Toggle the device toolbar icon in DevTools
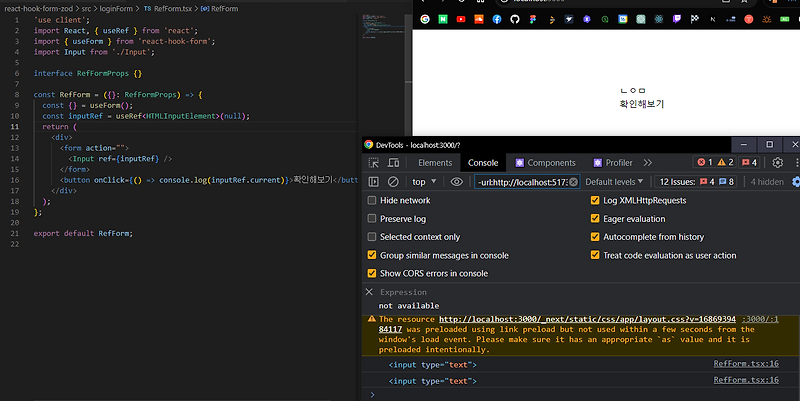Image resolution: width=800 pixels, height=401 pixels. coord(394,162)
